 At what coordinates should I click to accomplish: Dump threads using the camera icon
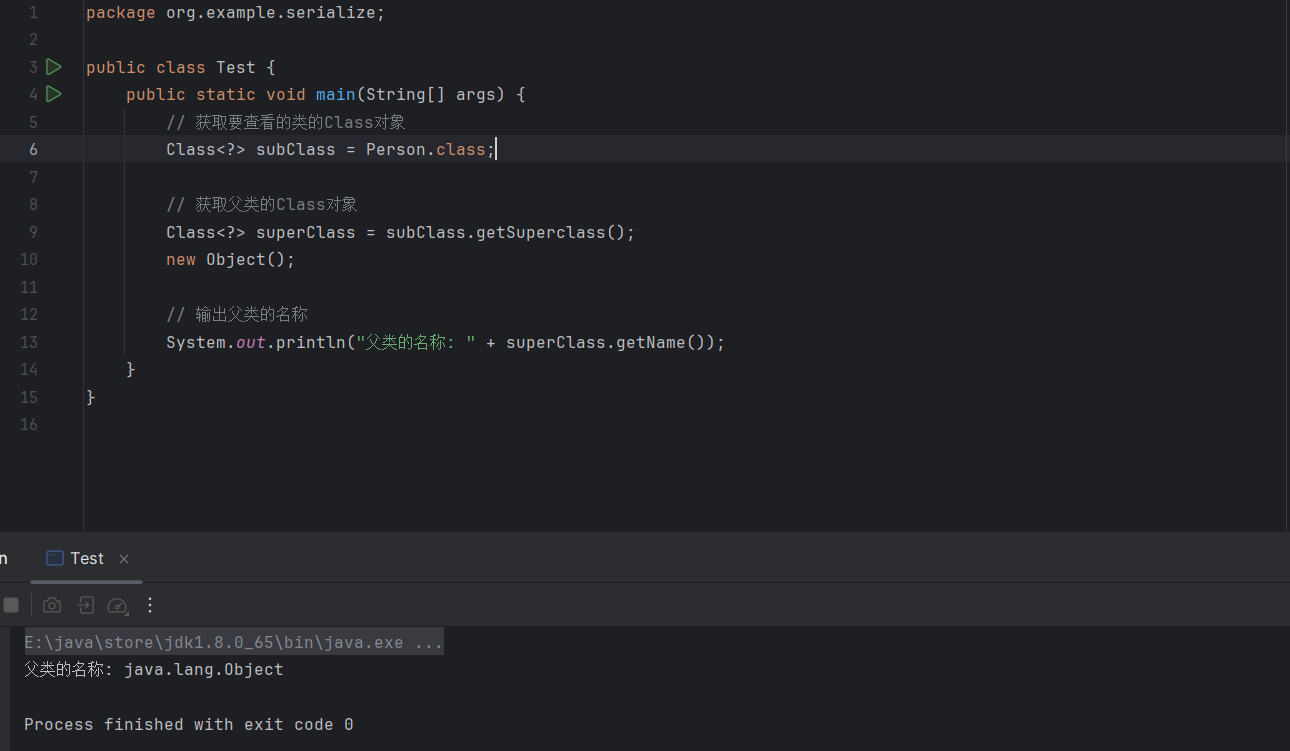pos(52,605)
